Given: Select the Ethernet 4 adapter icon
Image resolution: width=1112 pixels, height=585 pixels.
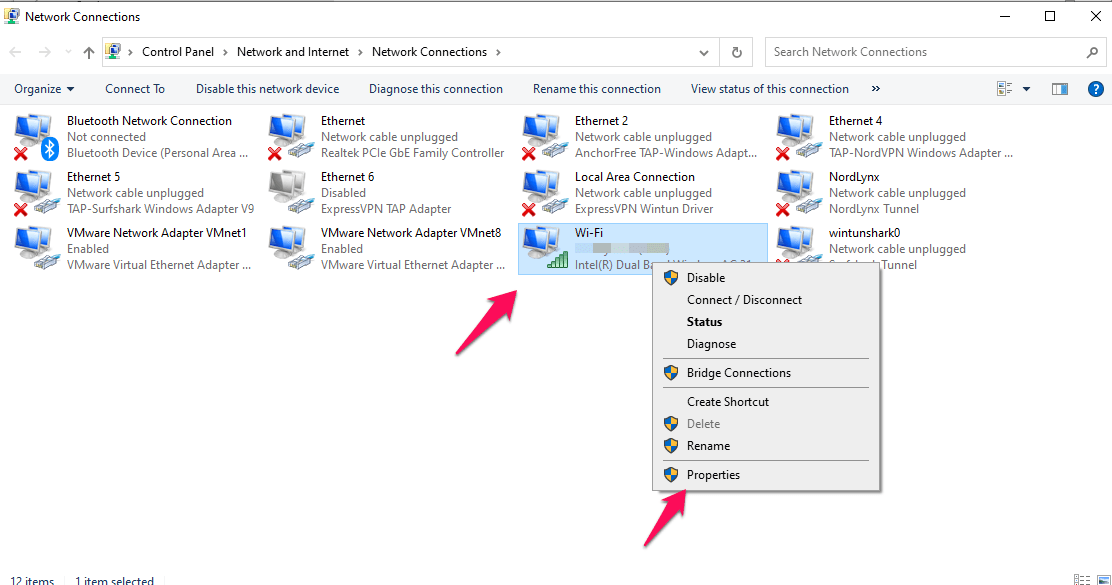Looking at the screenshot, I should [799, 138].
